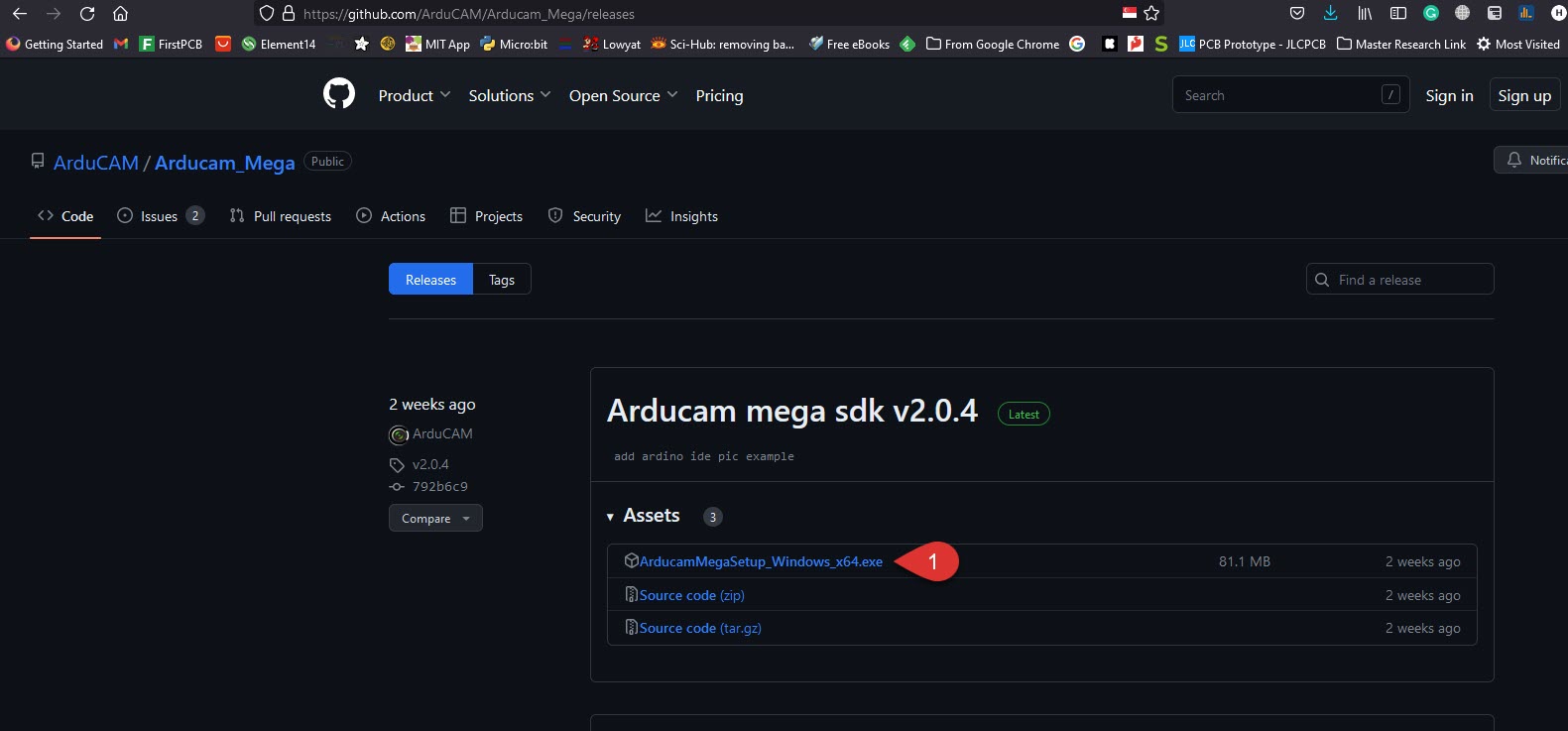
Task: Go to browser home via house icon
Action: [x=120, y=14]
